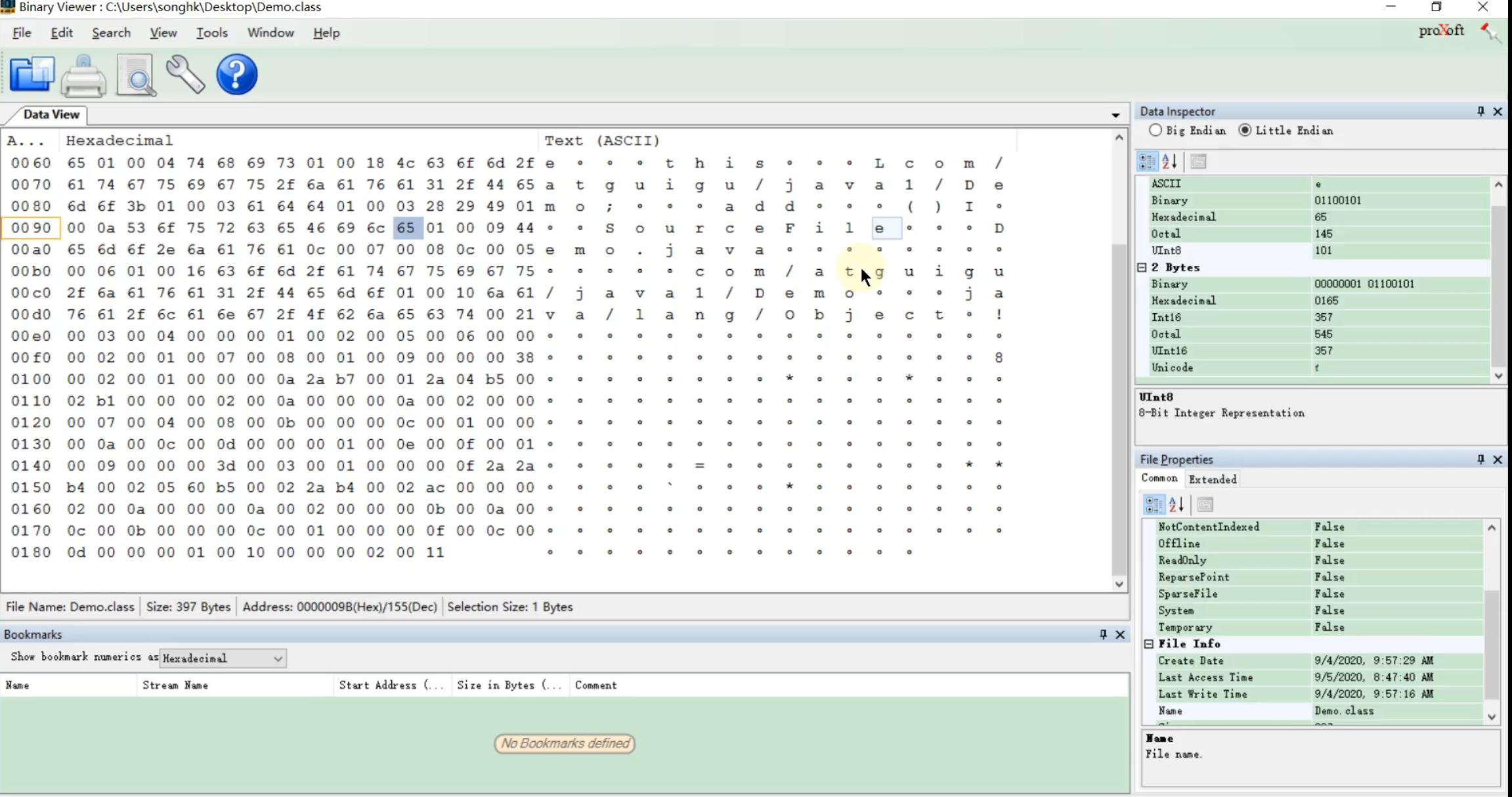Viewport: 1512px width, 797px height.
Task: Click the File Properties scroll up arrow
Action: [x=1492, y=527]
